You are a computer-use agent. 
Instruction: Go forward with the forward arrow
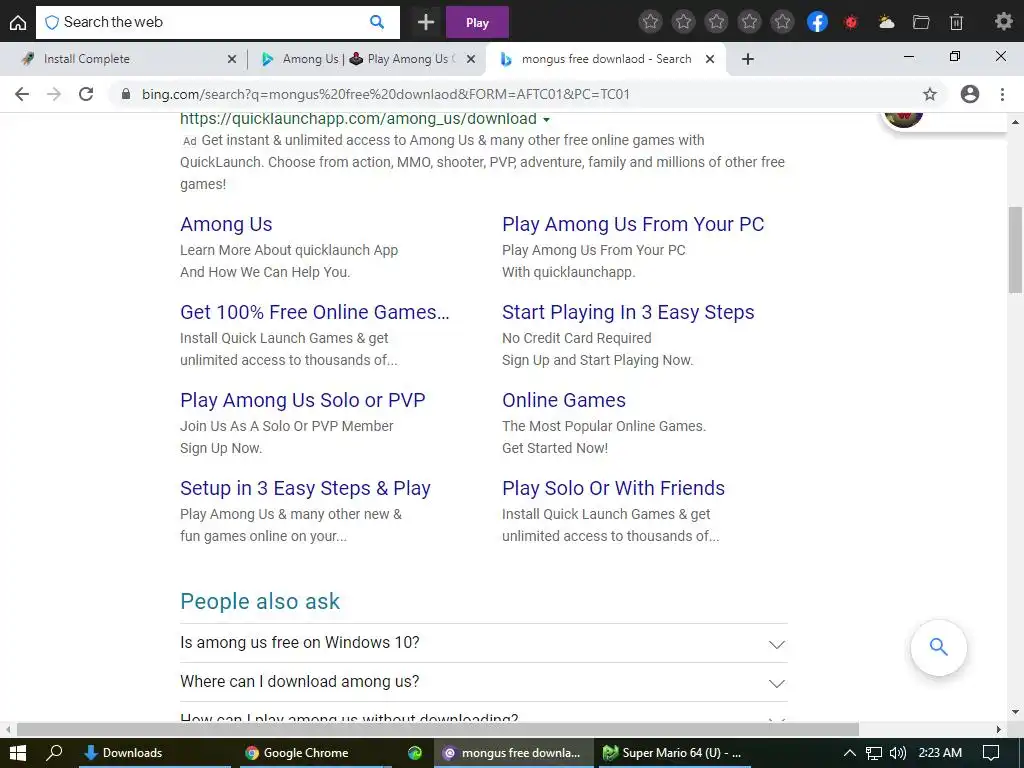click(x=54, y=94)
